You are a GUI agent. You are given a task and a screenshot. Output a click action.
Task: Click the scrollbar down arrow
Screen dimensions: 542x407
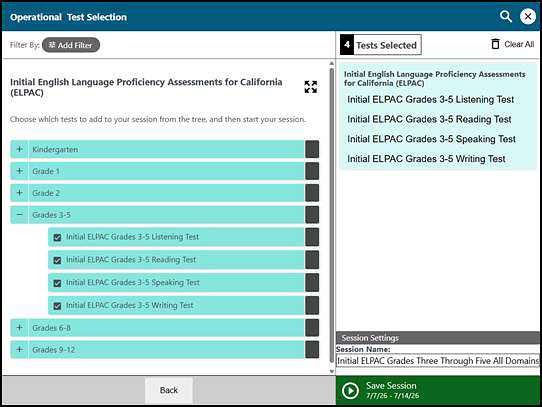tap(331, 371)
